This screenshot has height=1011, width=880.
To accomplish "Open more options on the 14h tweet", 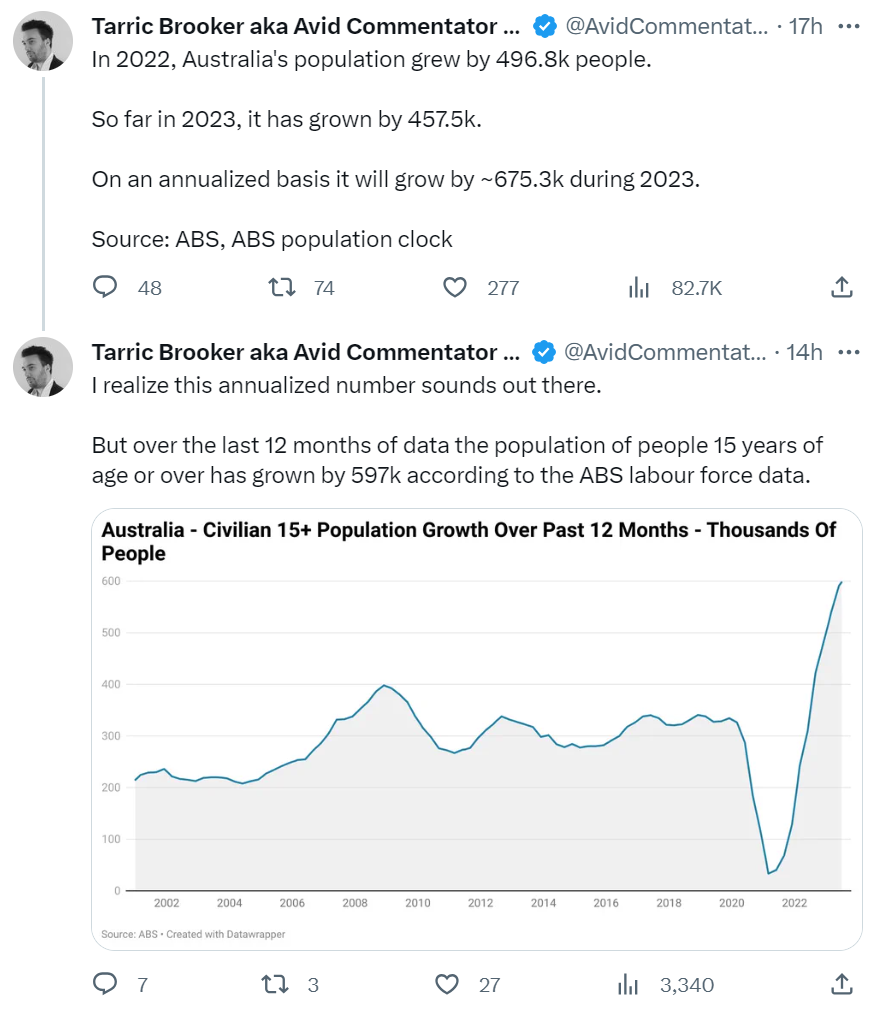I will (x=848, y=352).
